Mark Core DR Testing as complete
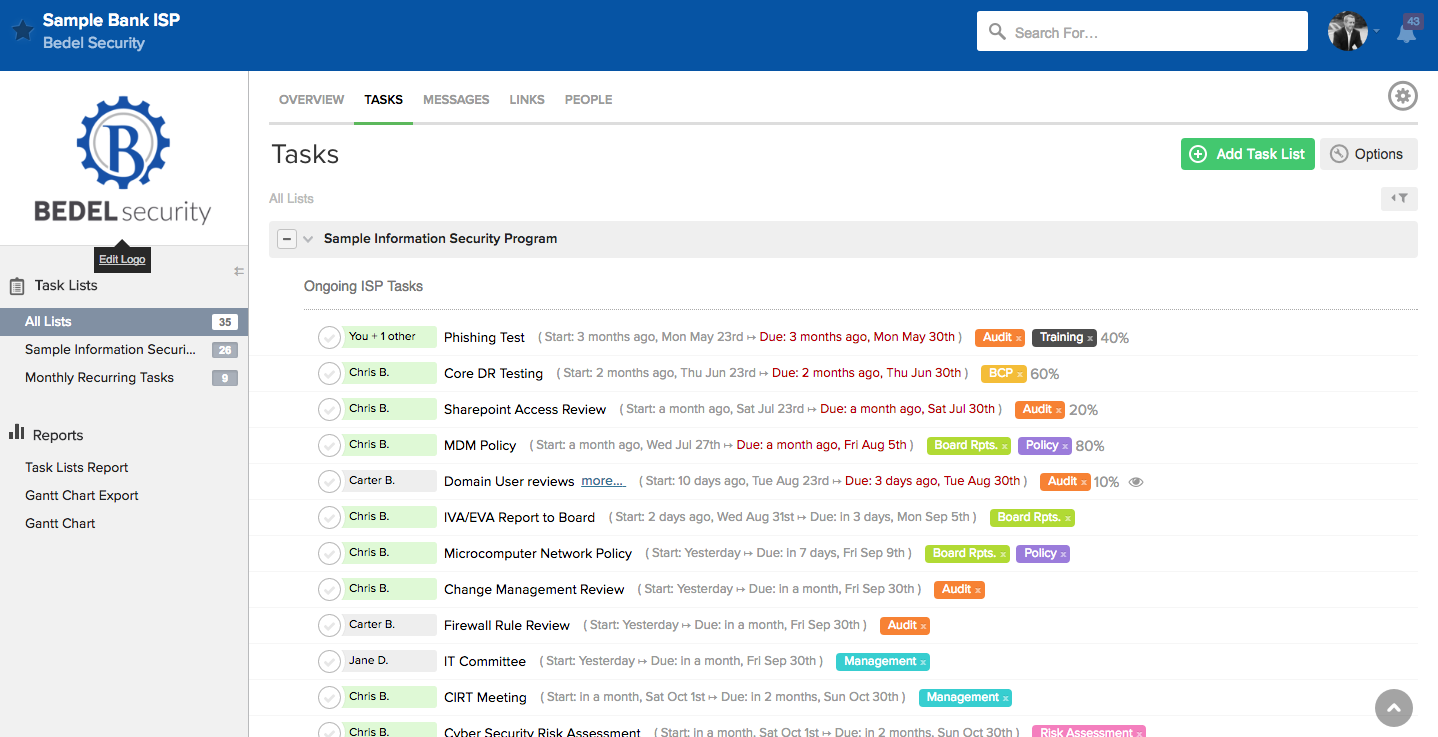Screen dimensions: 1438x737 tap(329, 374)
